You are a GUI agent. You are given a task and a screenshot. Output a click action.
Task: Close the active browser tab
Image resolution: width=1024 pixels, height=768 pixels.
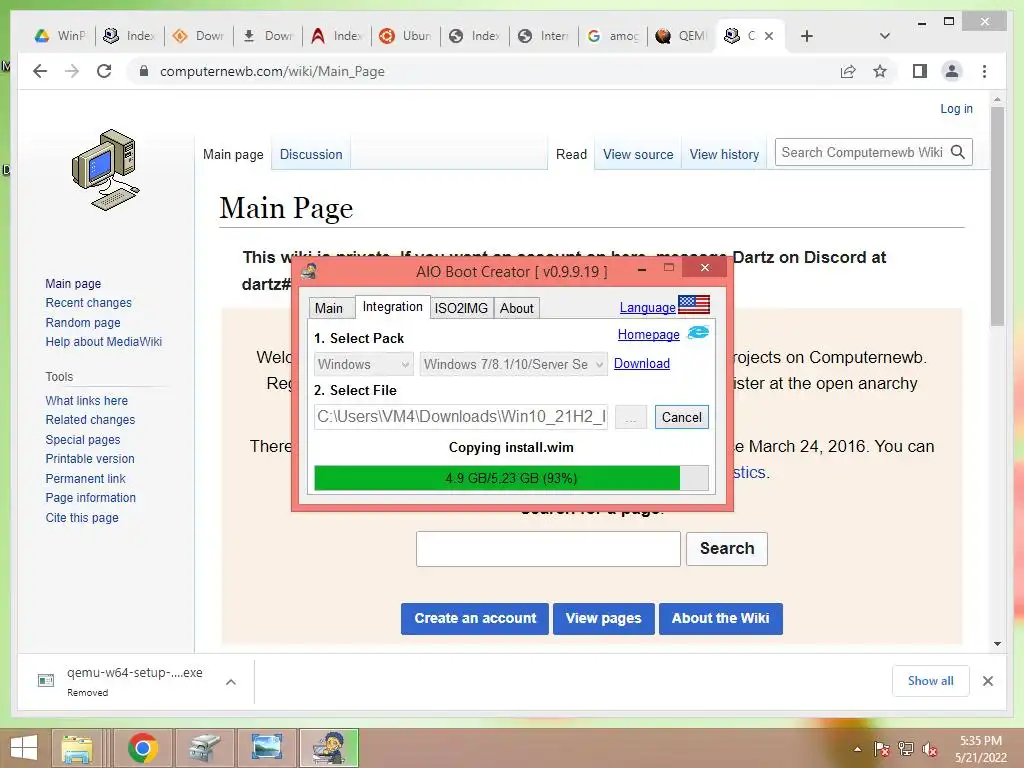click(769, 36)
